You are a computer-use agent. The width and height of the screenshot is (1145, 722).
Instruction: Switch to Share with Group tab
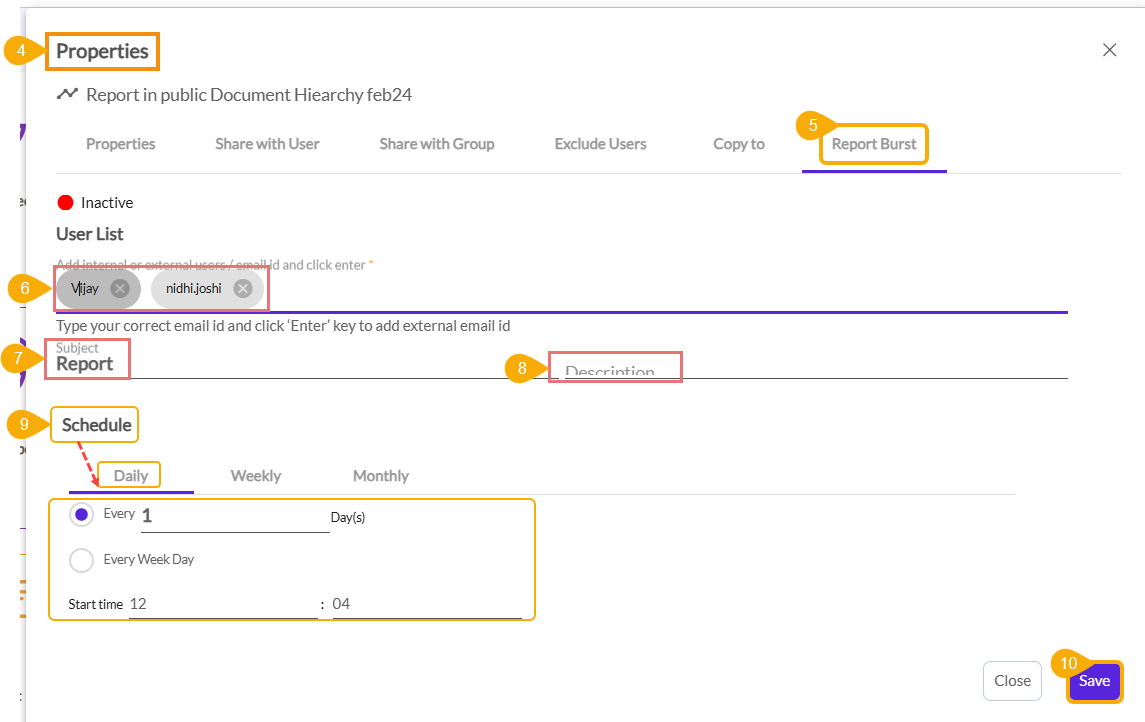pos(437,144)
